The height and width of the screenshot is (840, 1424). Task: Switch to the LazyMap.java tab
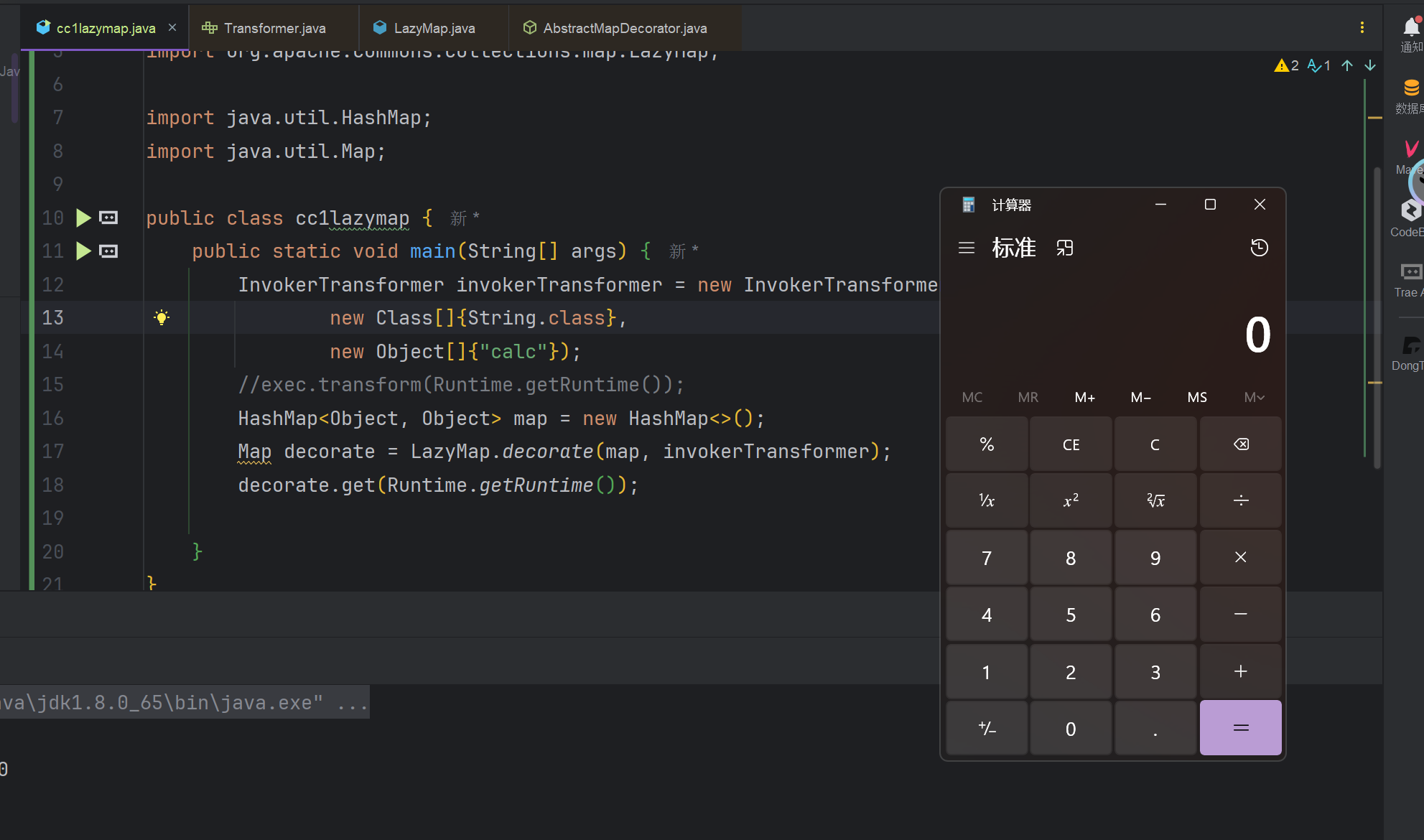[x=433, y=28]
